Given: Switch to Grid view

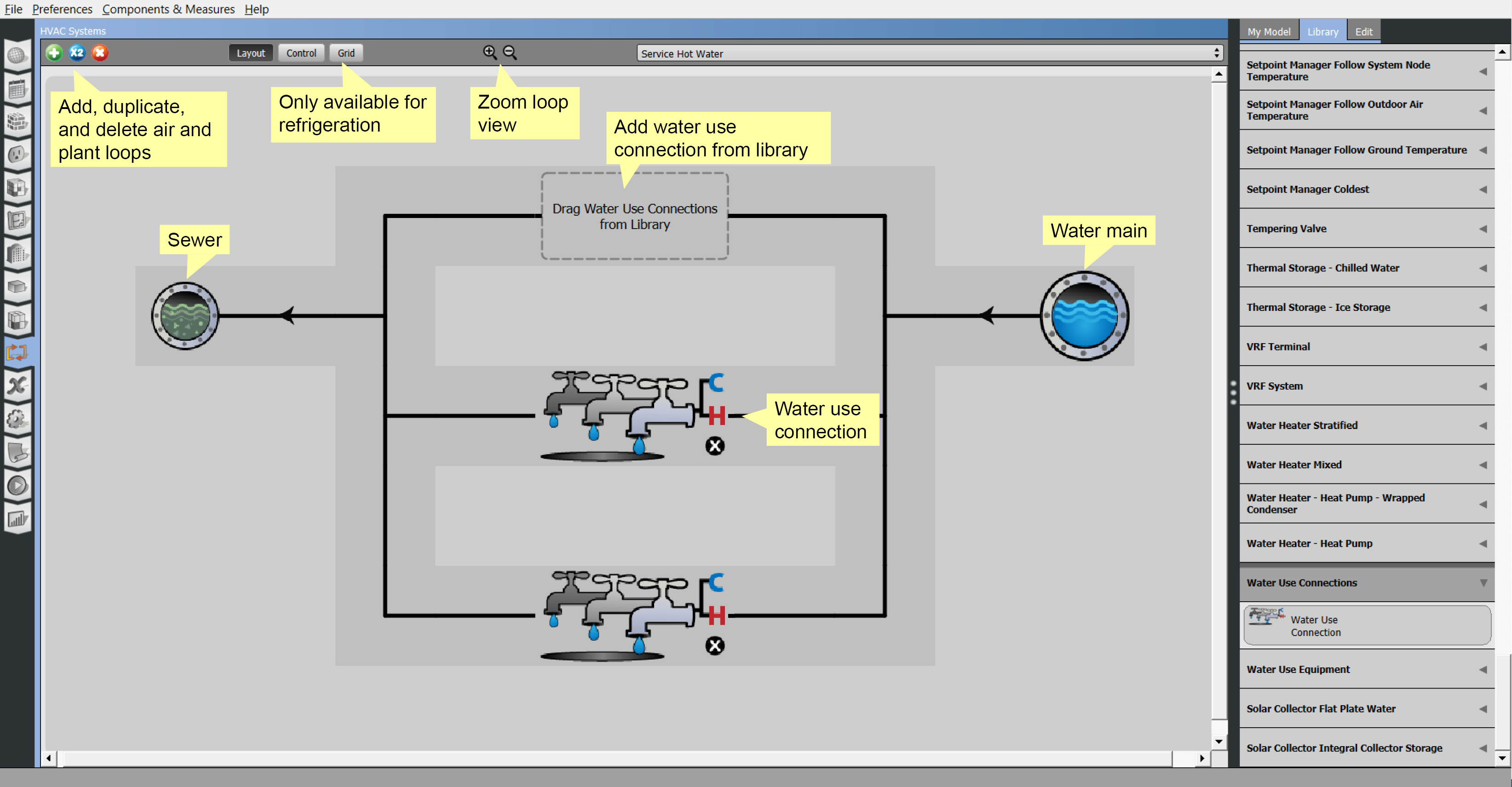Looking at the screenshot, I should (346, 53).
